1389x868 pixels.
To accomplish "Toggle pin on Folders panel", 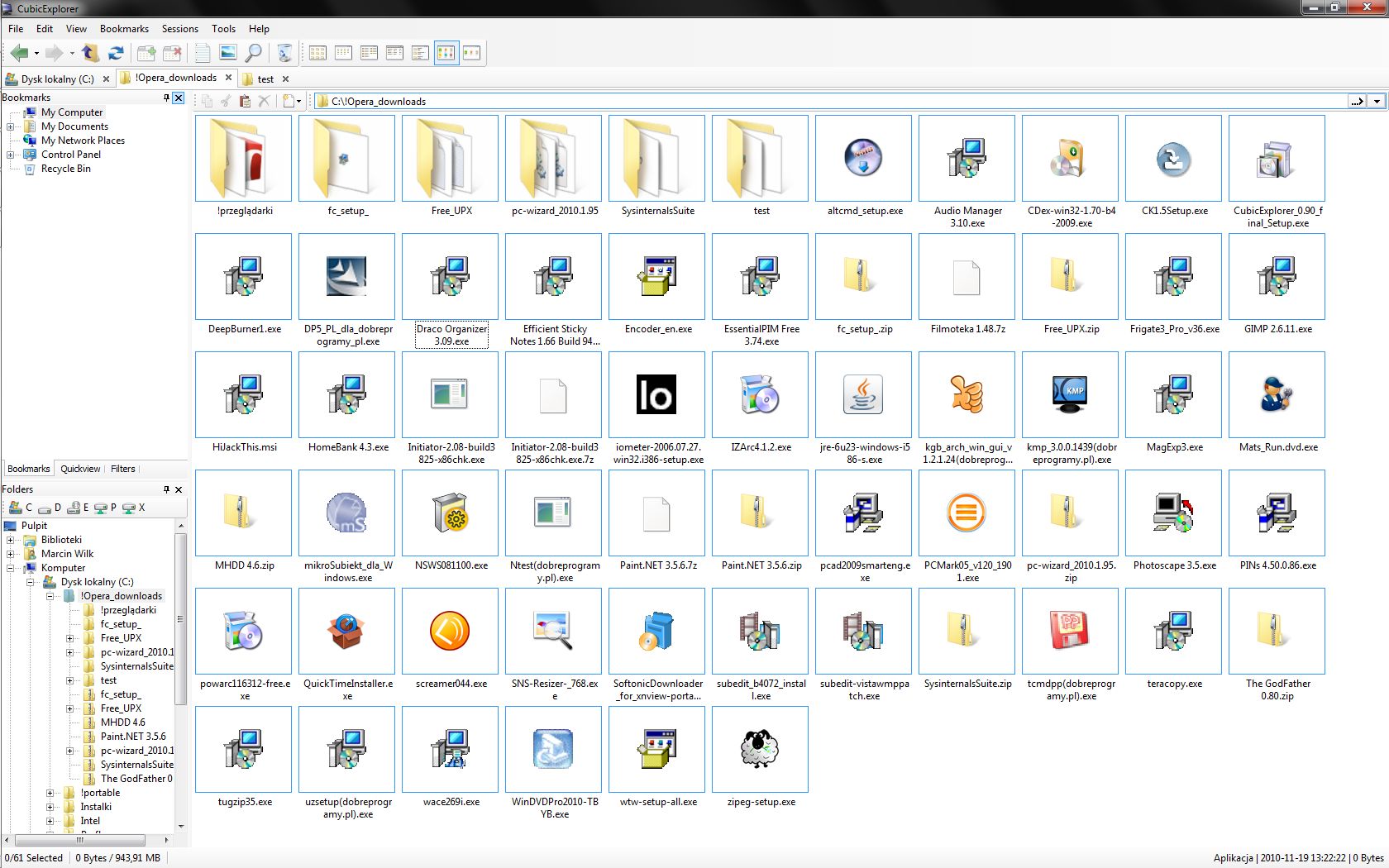I will point(166,489).
